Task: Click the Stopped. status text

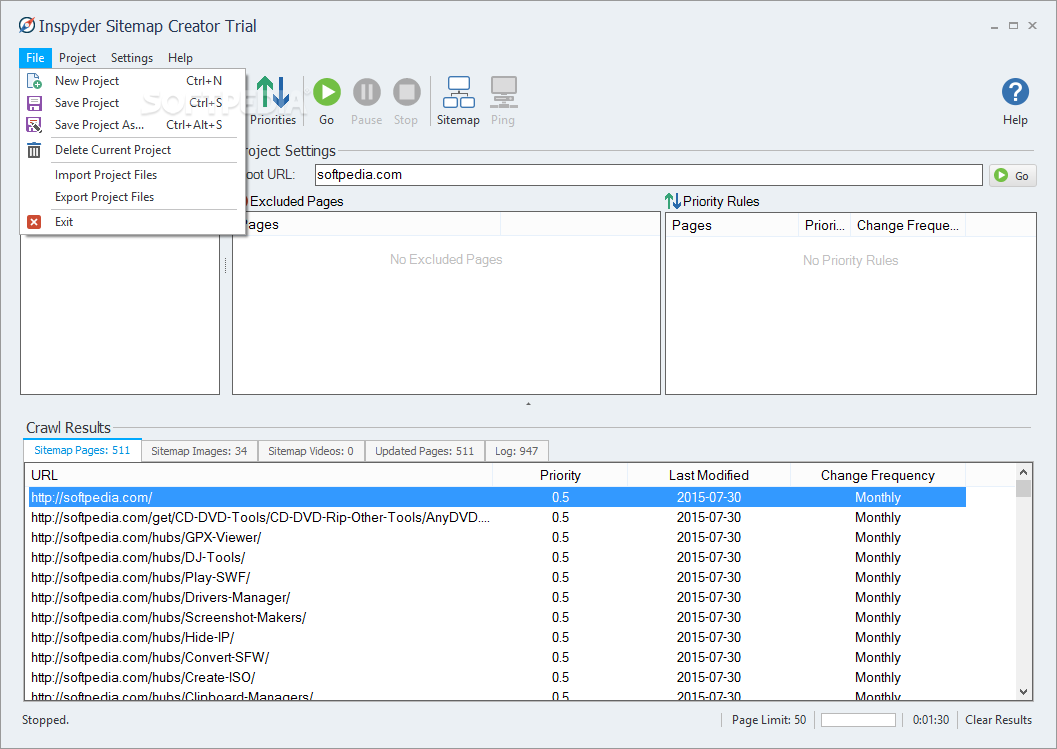Action: tap(45, 720)
